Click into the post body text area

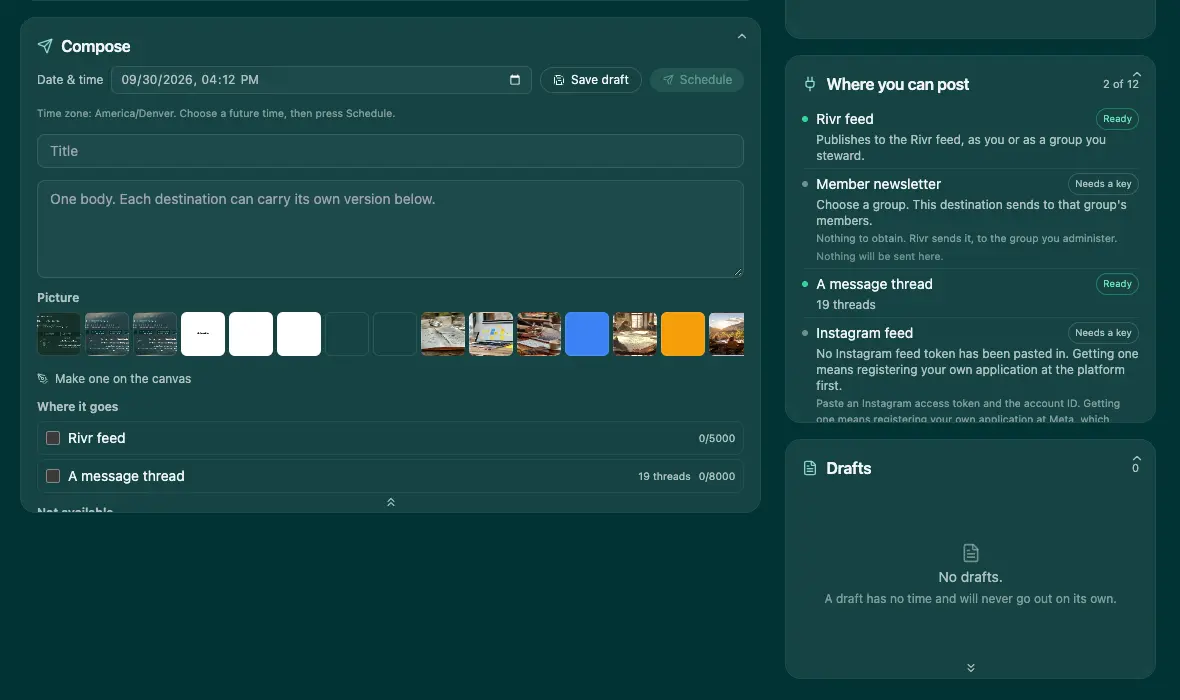pyautogui.click(x=391, y=229)
